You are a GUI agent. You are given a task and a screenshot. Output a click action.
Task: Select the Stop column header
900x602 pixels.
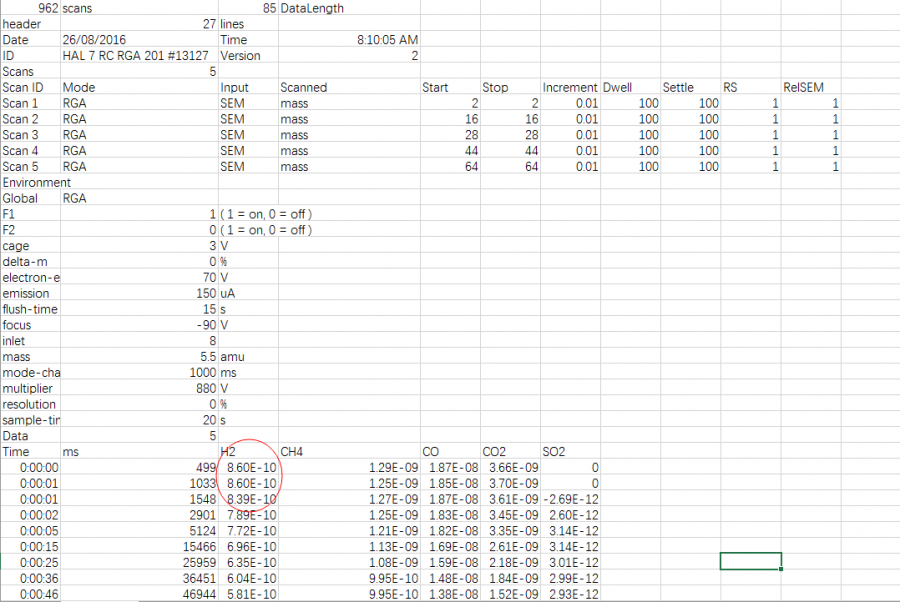pos(511,87)
